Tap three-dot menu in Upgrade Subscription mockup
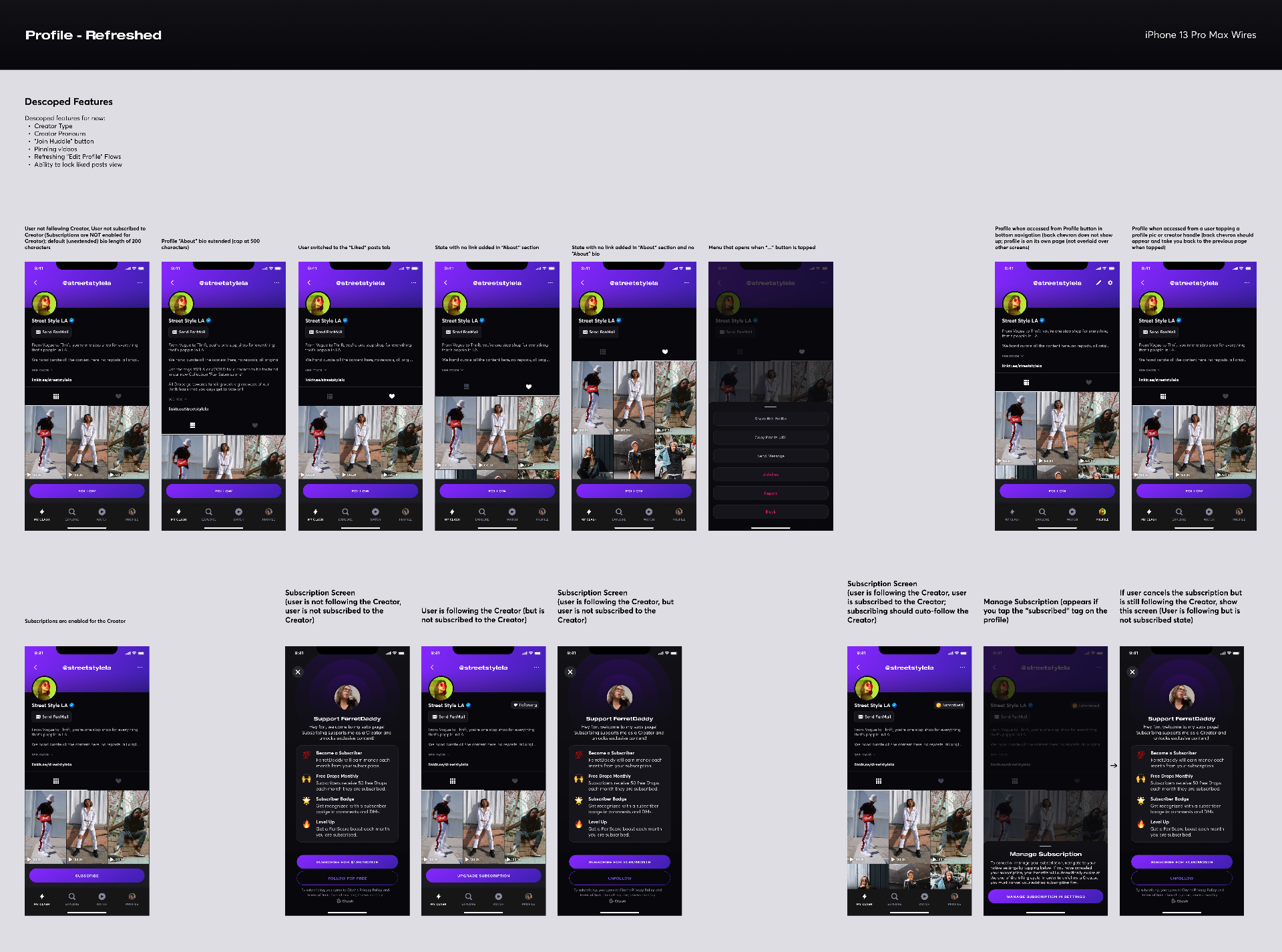 [536, 668]
